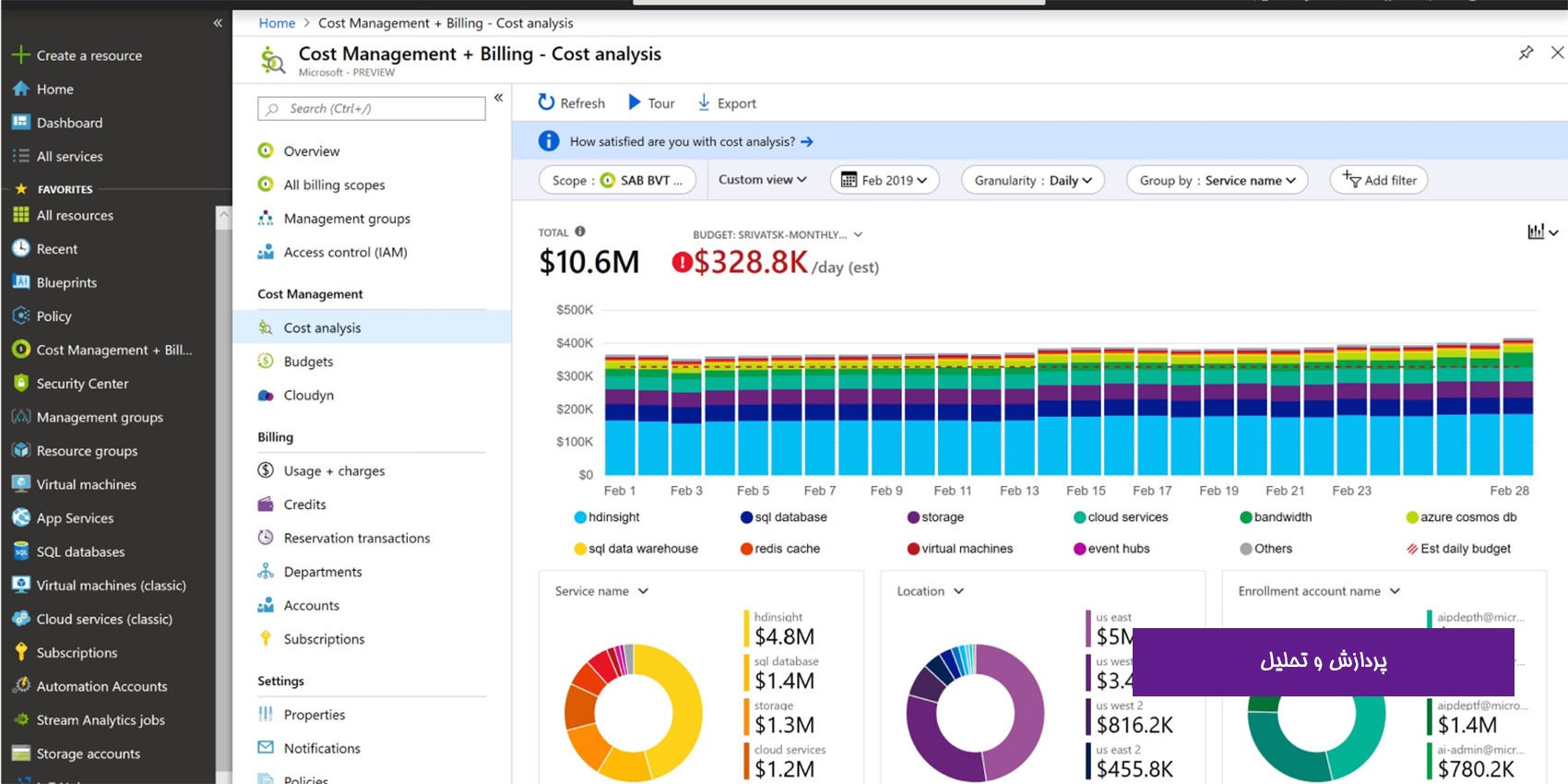Open the Blueprints icon
Viewport: 1568px width, 784px height.
[20, 282]
